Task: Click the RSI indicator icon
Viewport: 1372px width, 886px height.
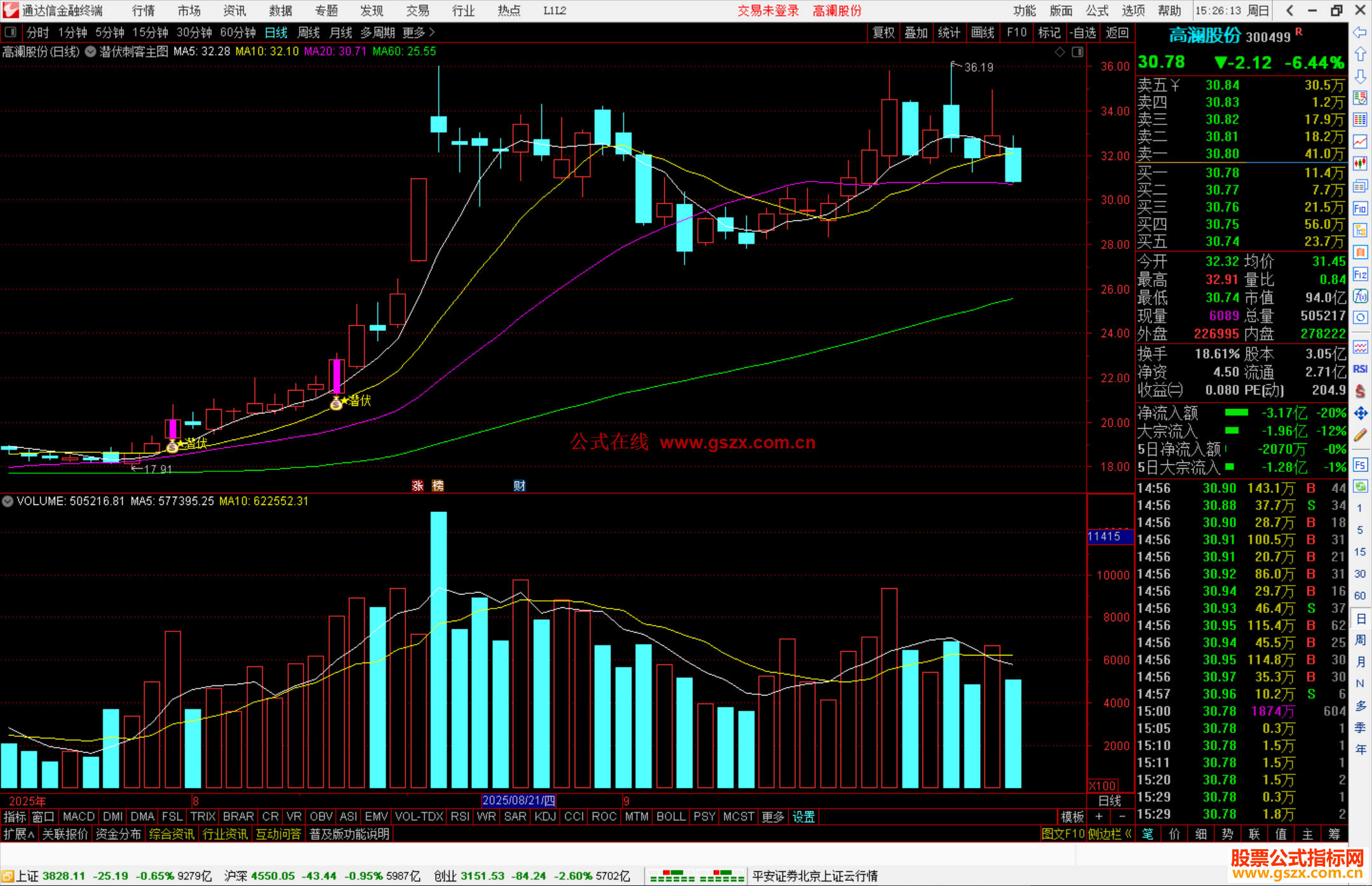Action: (1360, 369)
